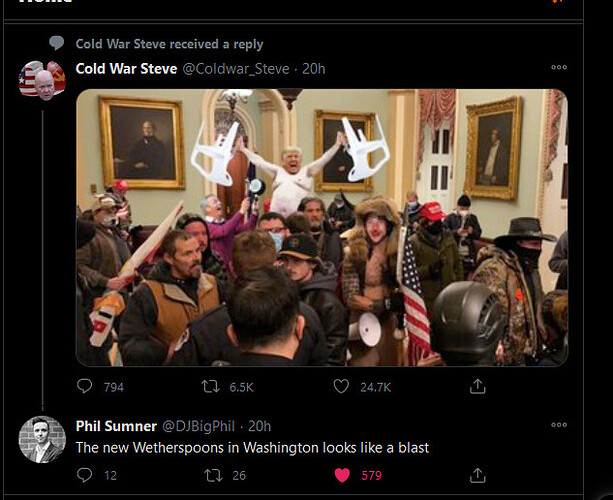
Task: Open the @Coldwar_Steve handle link
Action: (236, 69)
